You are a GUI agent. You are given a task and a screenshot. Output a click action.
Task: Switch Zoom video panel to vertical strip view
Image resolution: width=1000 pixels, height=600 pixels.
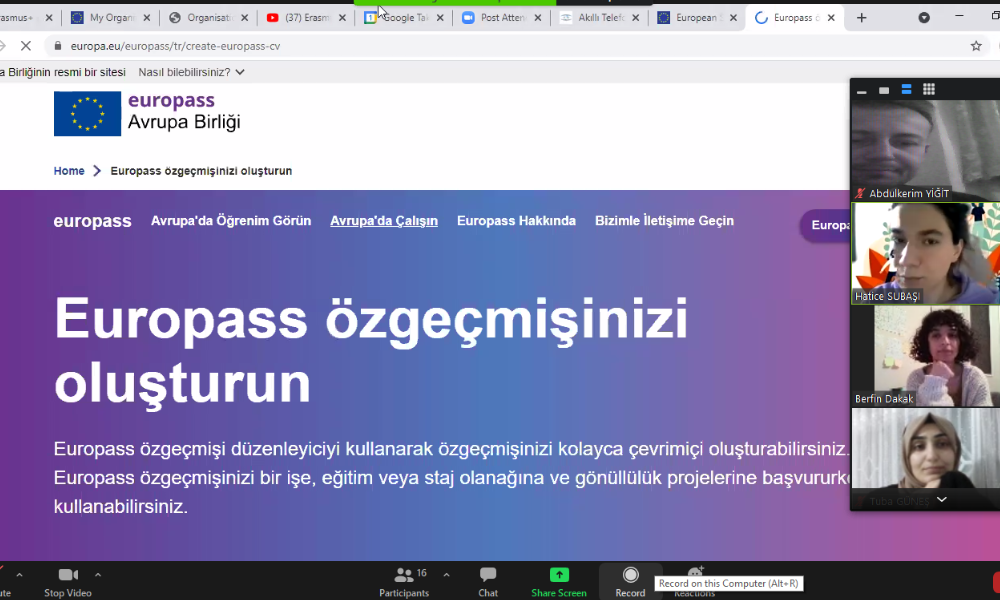tap(906, 89)
